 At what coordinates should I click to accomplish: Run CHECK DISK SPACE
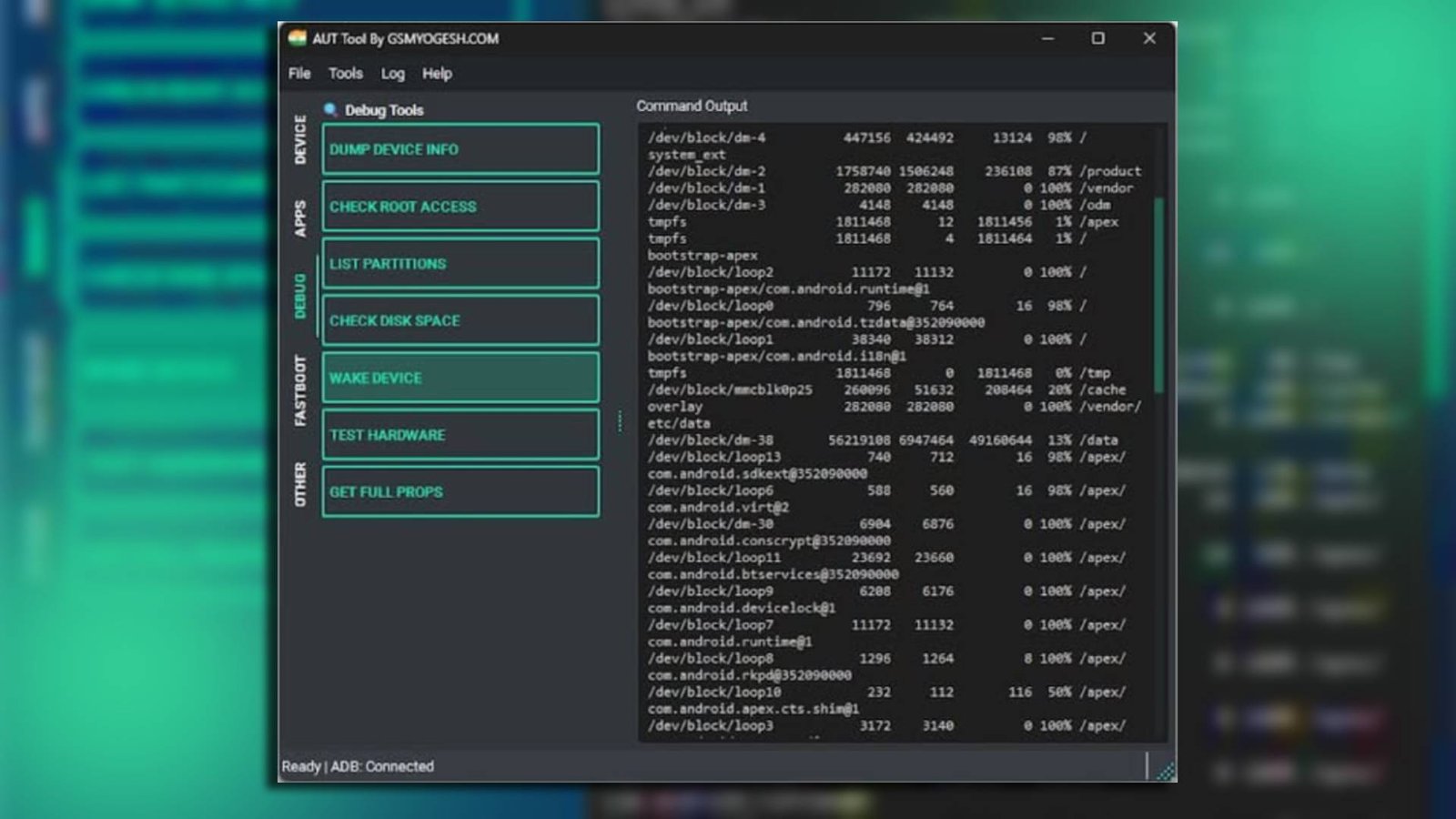(x=460, y=320)
